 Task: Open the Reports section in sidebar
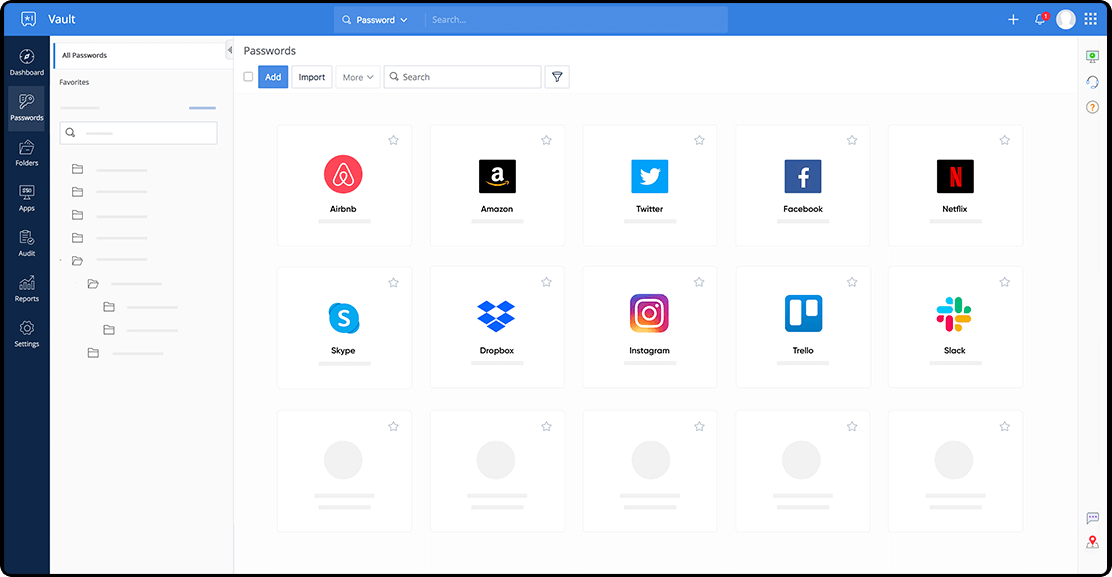click(27, 289)
